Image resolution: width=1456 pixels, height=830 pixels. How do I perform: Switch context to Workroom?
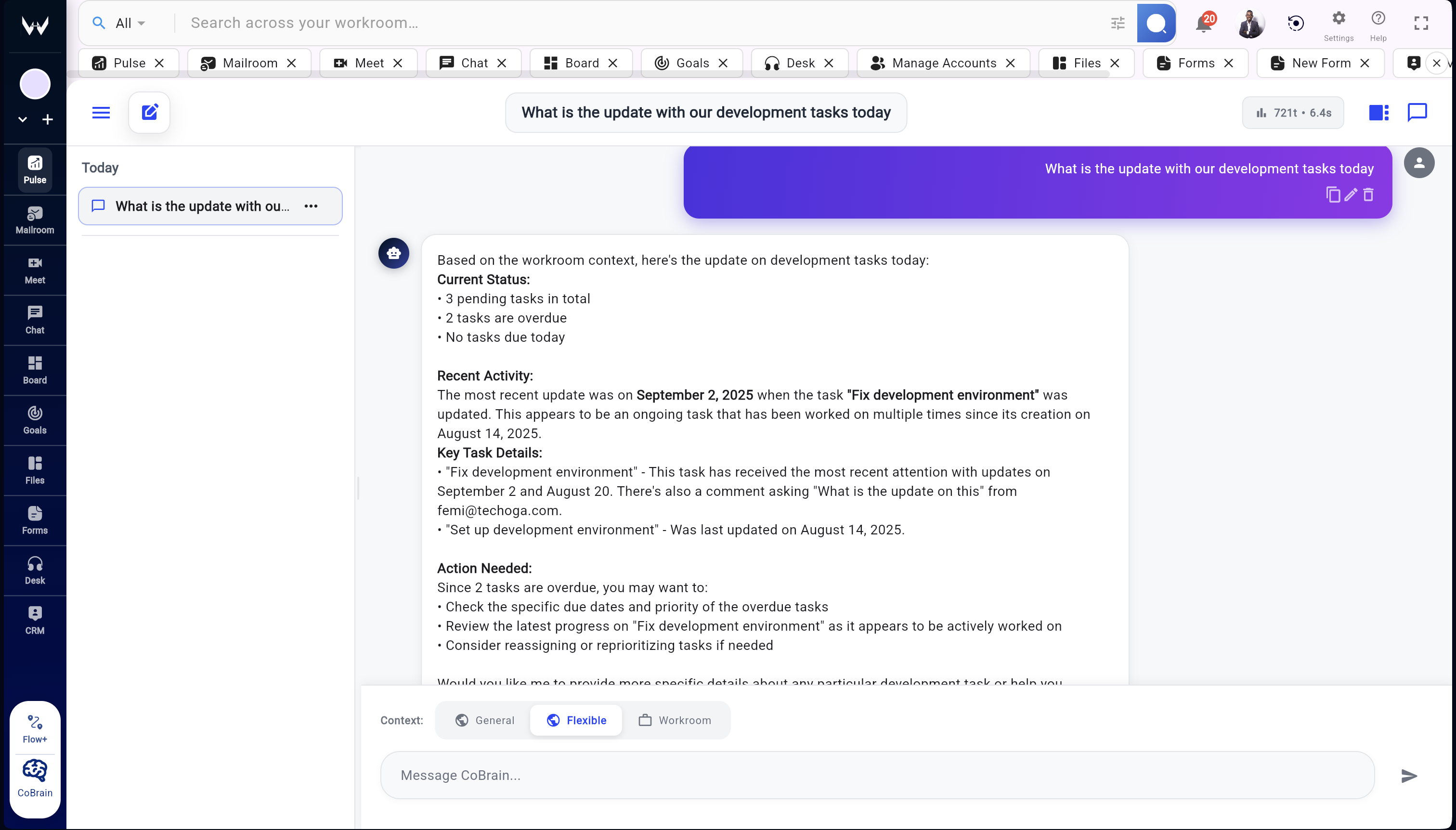pos(675,720)
